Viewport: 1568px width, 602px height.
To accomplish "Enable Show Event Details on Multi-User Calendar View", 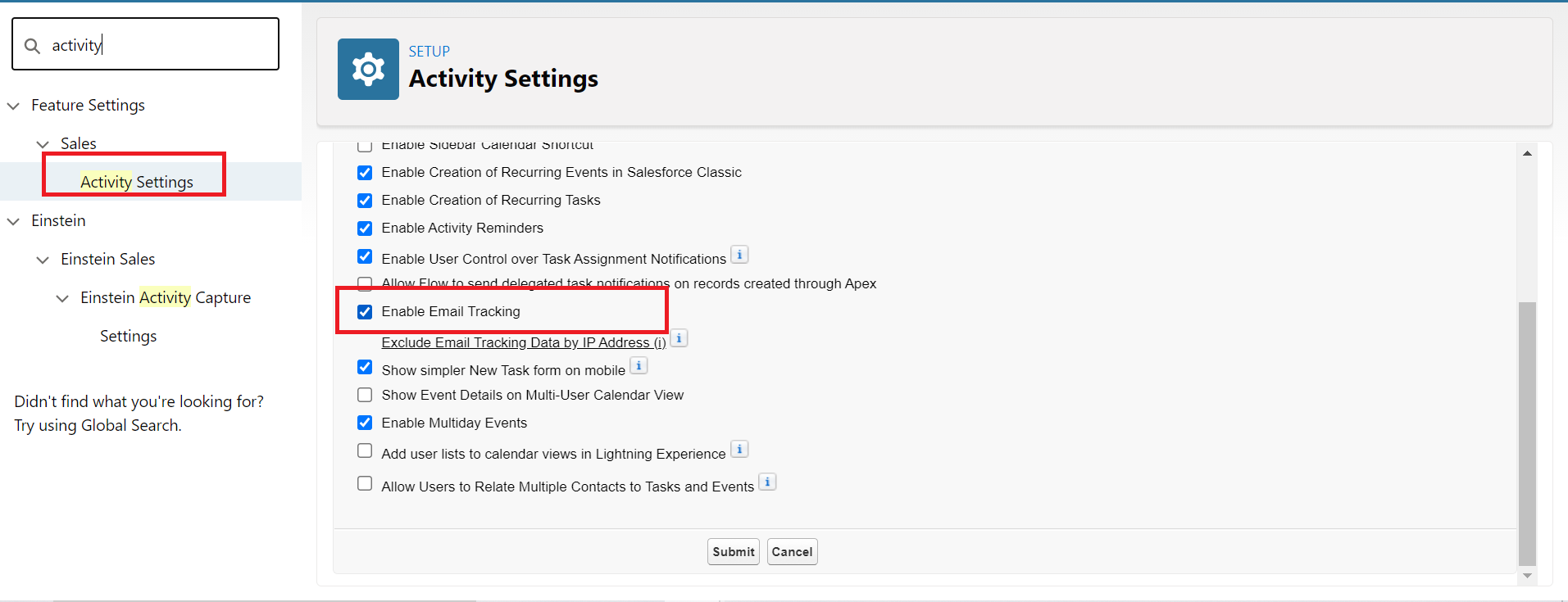I will 364,395.
